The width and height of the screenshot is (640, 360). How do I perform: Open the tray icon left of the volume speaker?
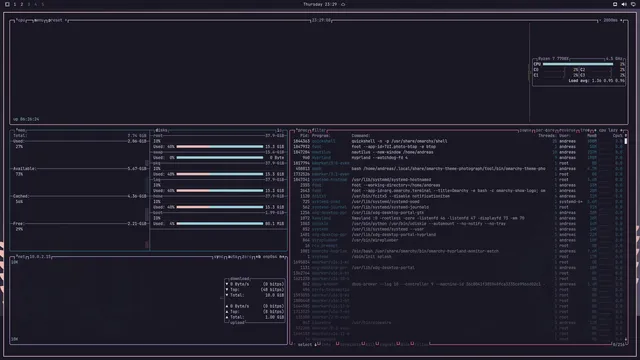pyautogui.click(x=615, y=4)
